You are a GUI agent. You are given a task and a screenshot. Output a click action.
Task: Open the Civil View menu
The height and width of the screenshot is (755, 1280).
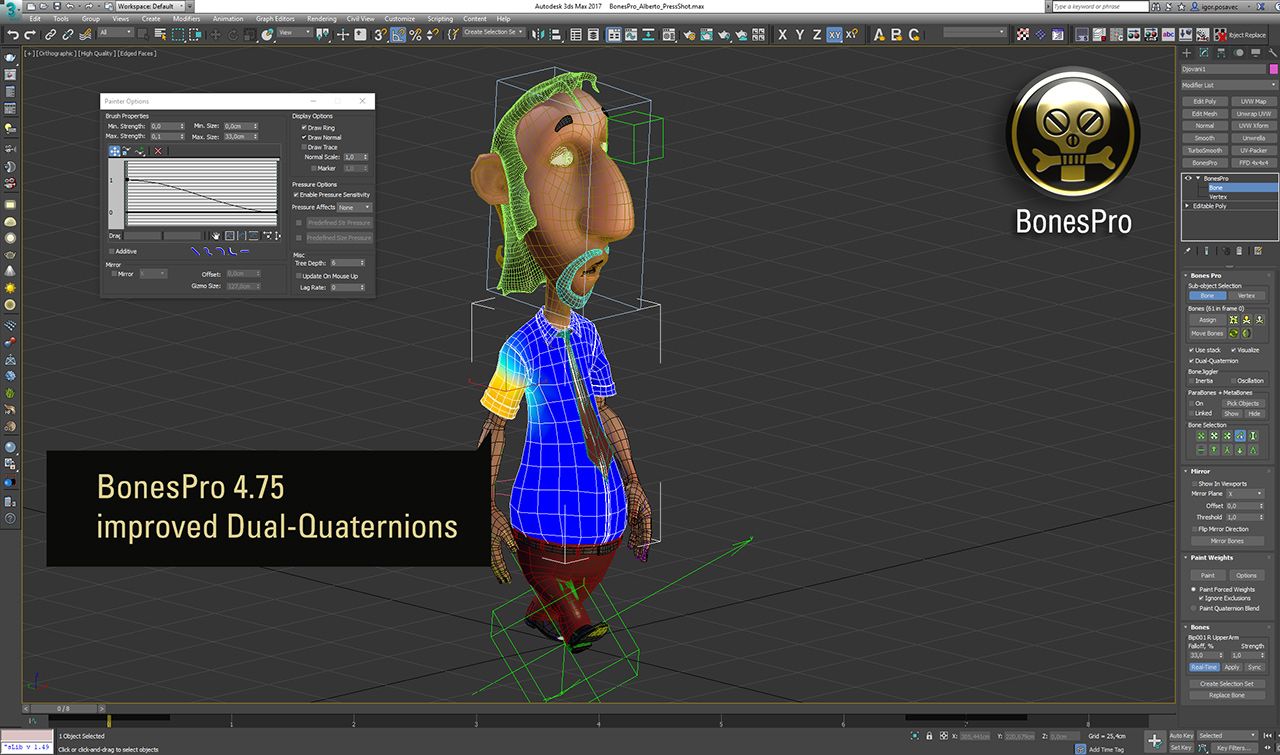(362, 18)
